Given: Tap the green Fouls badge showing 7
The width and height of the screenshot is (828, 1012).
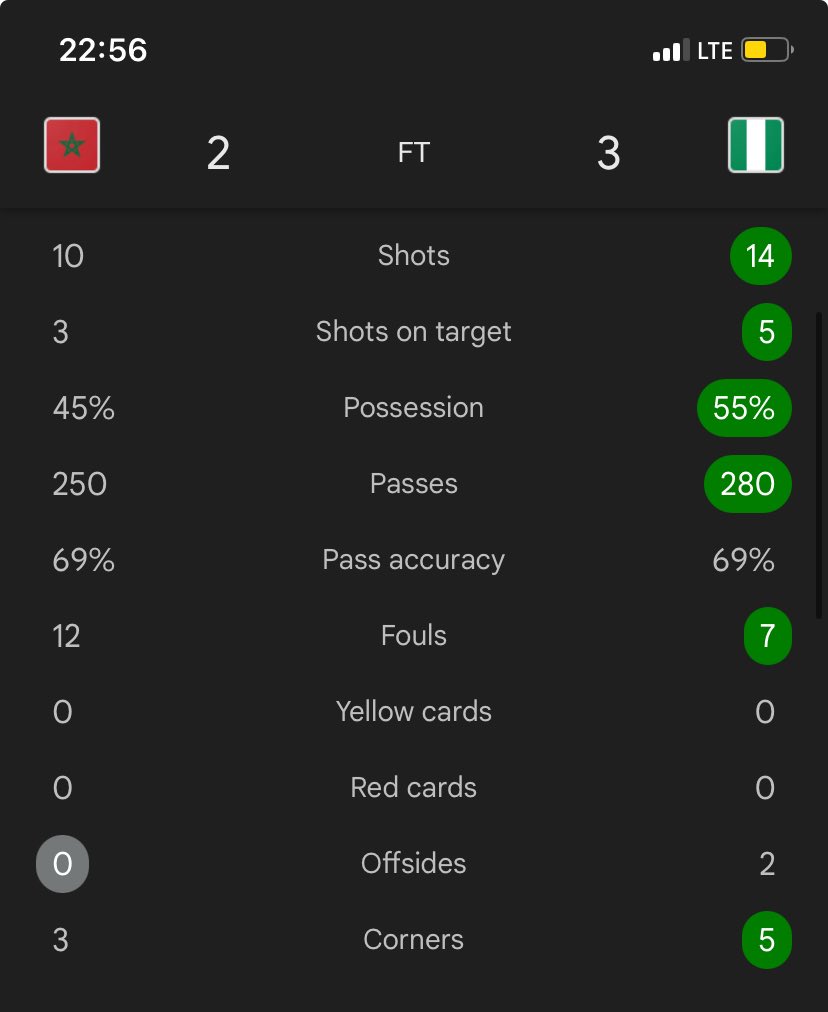Looking at the screenshot, I should (768, 636).
